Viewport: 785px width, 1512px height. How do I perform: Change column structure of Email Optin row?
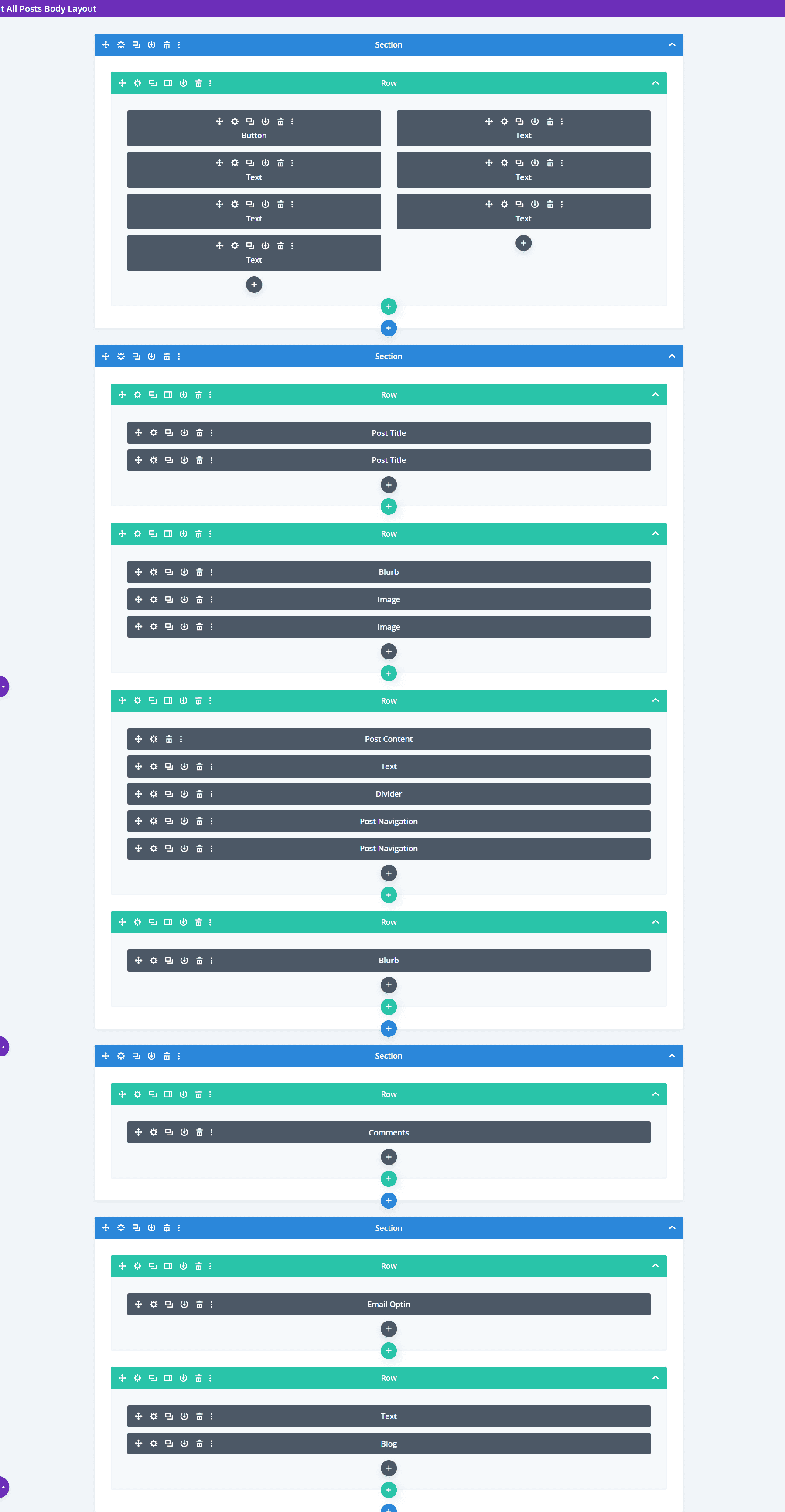coord(168,1266)
